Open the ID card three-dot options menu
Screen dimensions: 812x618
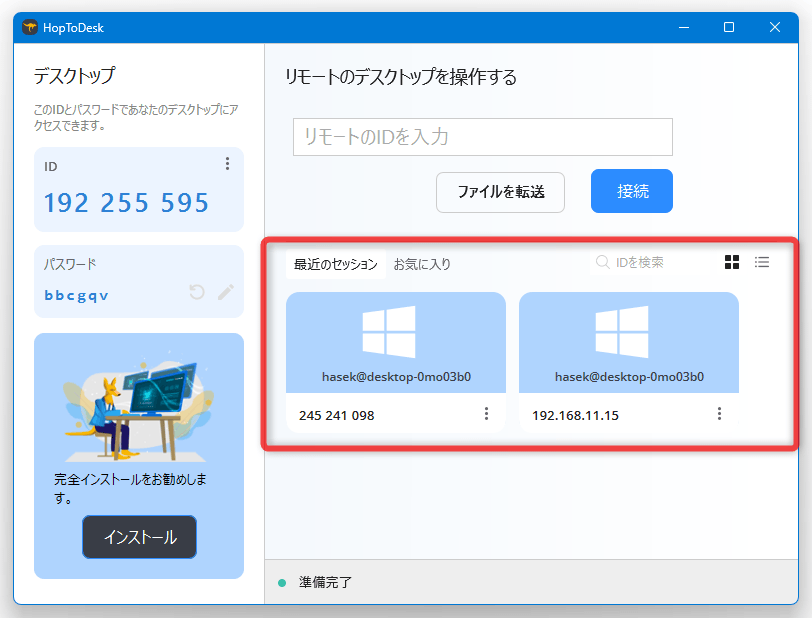227,164
